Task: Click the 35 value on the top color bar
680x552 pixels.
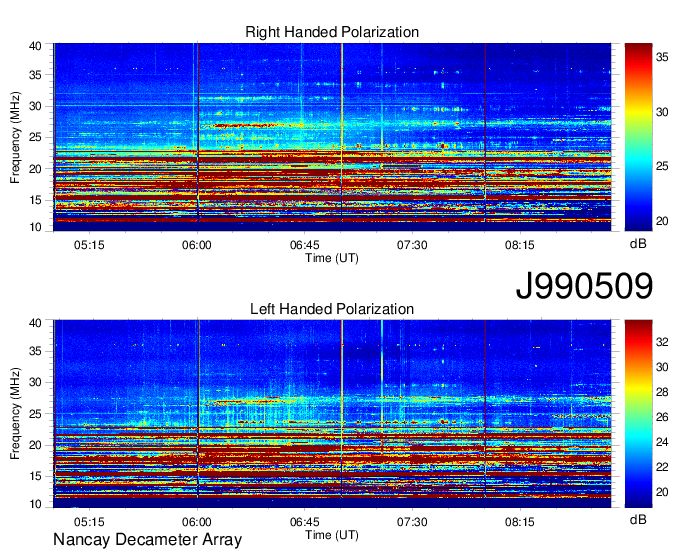Action: coord(662,57)
